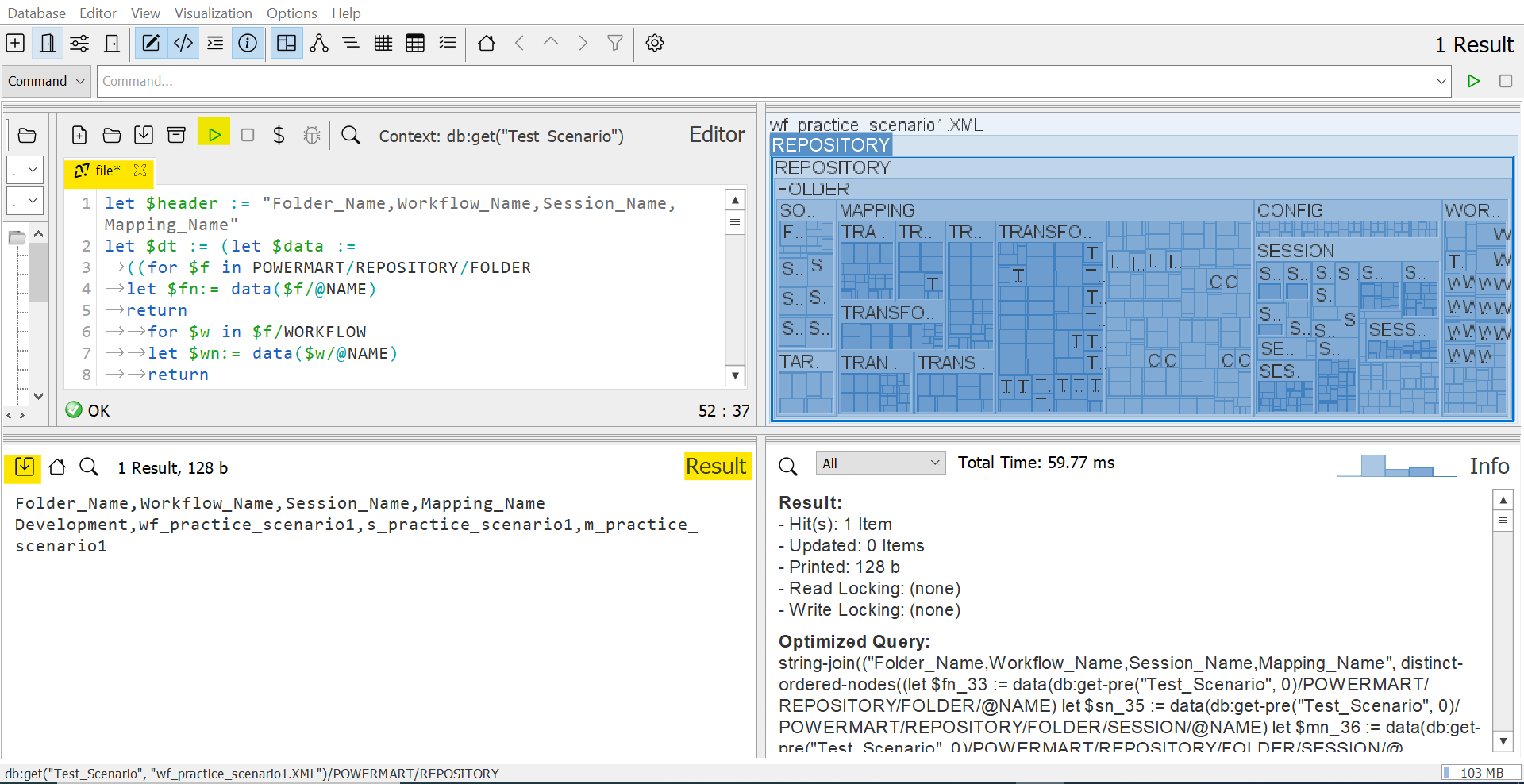
Task: Create a new database
Action: click(x=15, y=43)
